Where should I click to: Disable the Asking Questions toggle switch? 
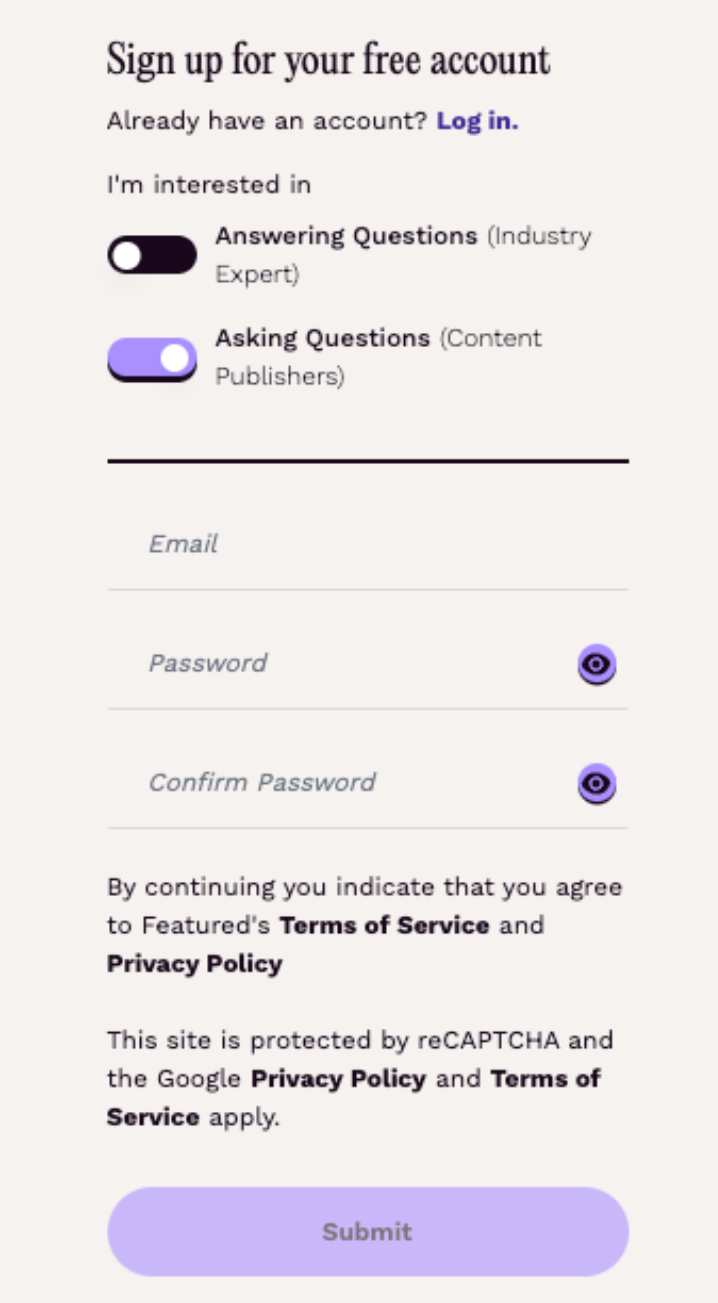(x=152, y=359)
